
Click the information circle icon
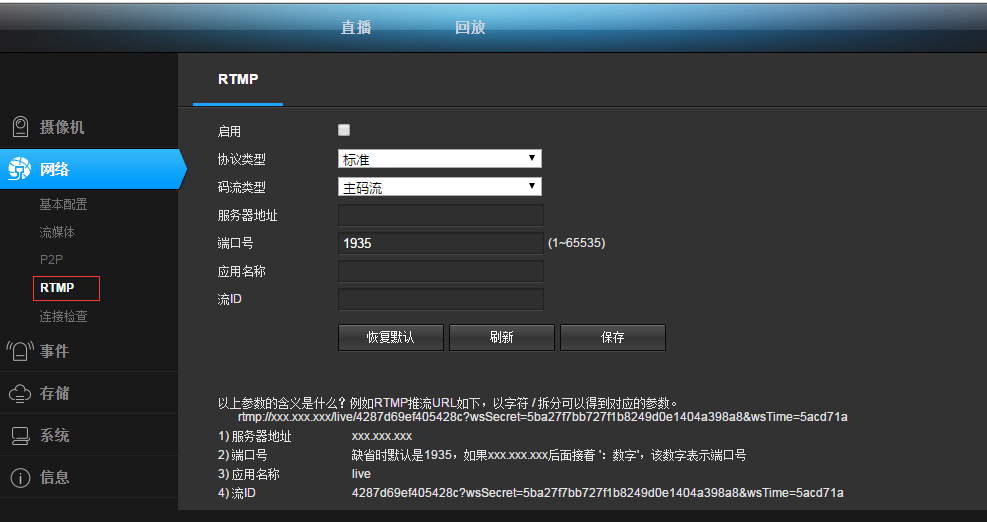[x=19, y=477]
